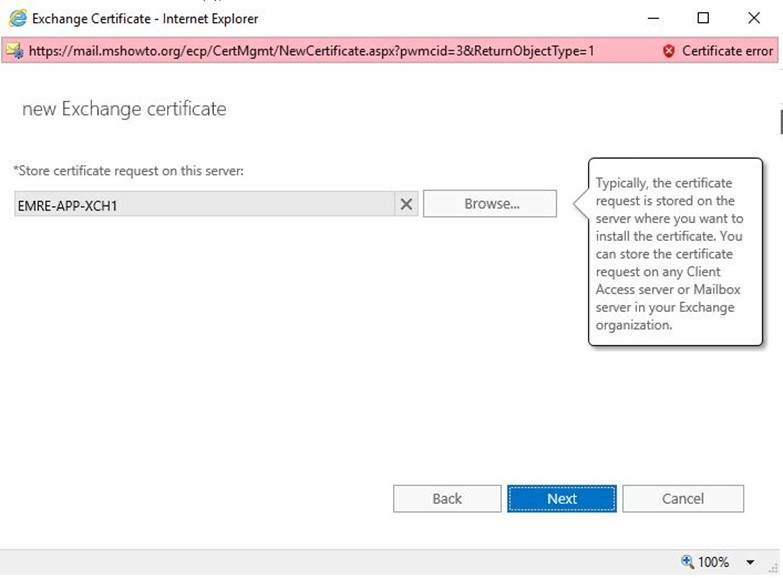The image size is (783, 578).
Task: Close the Exchange Certificate window
Action: (754, 18)
